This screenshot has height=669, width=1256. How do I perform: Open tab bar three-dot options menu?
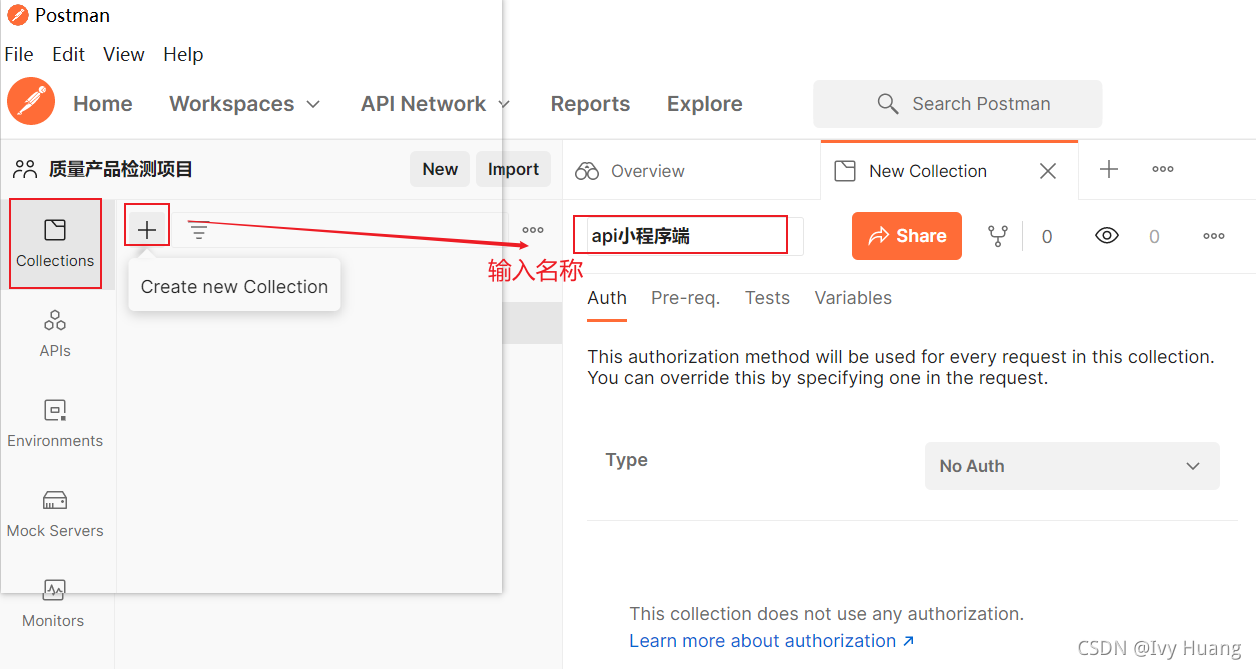(x=1163, y=170)
